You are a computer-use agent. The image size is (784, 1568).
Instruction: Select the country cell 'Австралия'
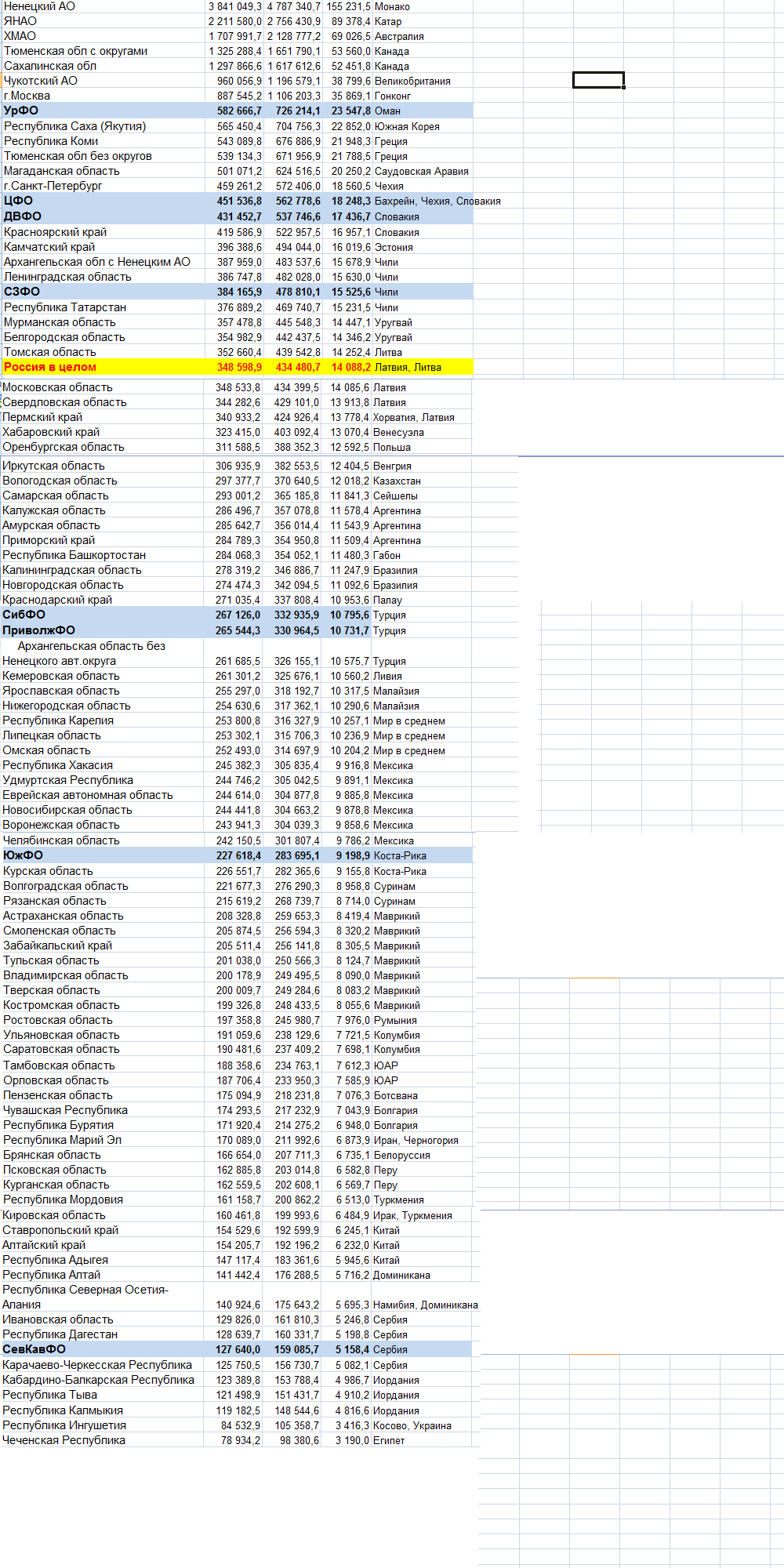[399, 36]
